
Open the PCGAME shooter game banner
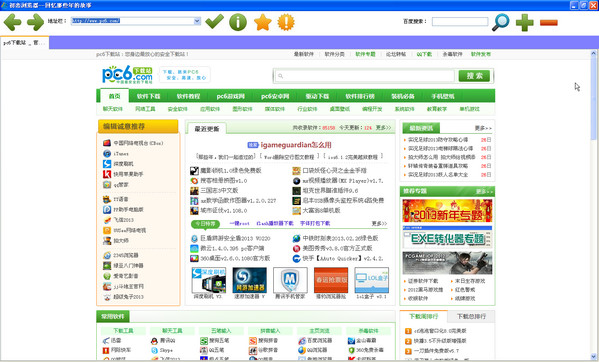447,263
